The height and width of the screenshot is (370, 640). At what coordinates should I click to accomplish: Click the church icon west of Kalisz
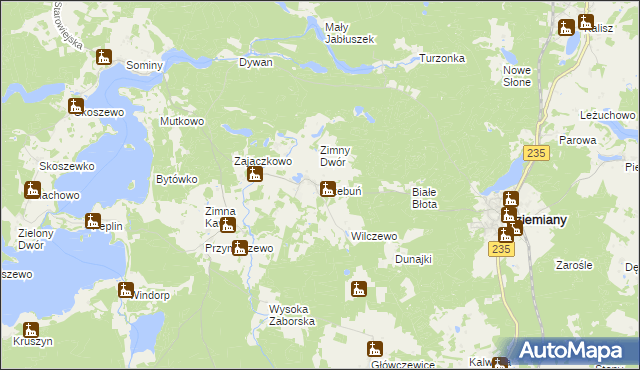(x=566, y=28)
